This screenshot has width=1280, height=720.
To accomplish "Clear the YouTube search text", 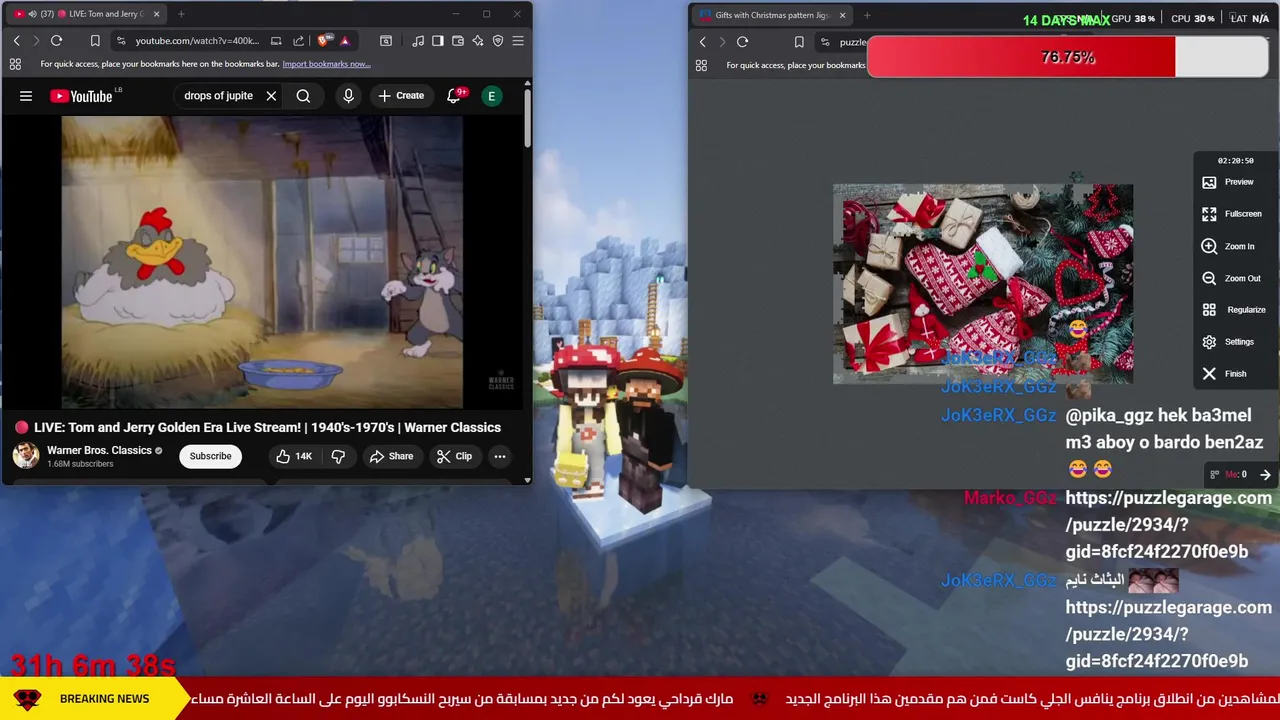I will 271,96.
